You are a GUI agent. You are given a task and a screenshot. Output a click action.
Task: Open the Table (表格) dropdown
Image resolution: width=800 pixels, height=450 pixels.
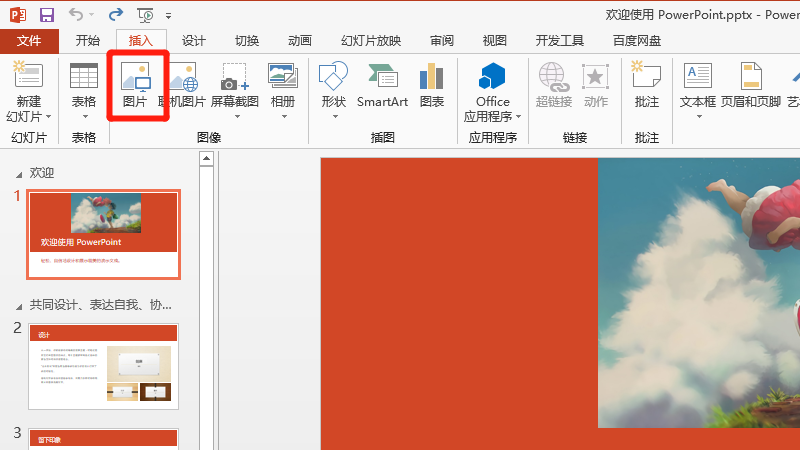(84, 115)
